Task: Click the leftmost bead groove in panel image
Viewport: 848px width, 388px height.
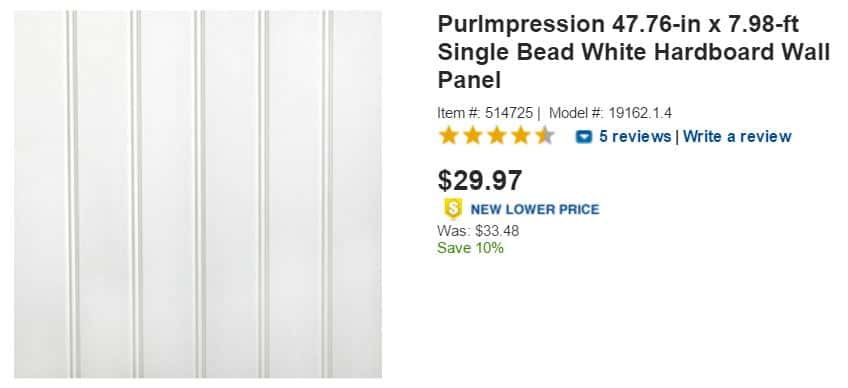Action: (x=72, y=194)
